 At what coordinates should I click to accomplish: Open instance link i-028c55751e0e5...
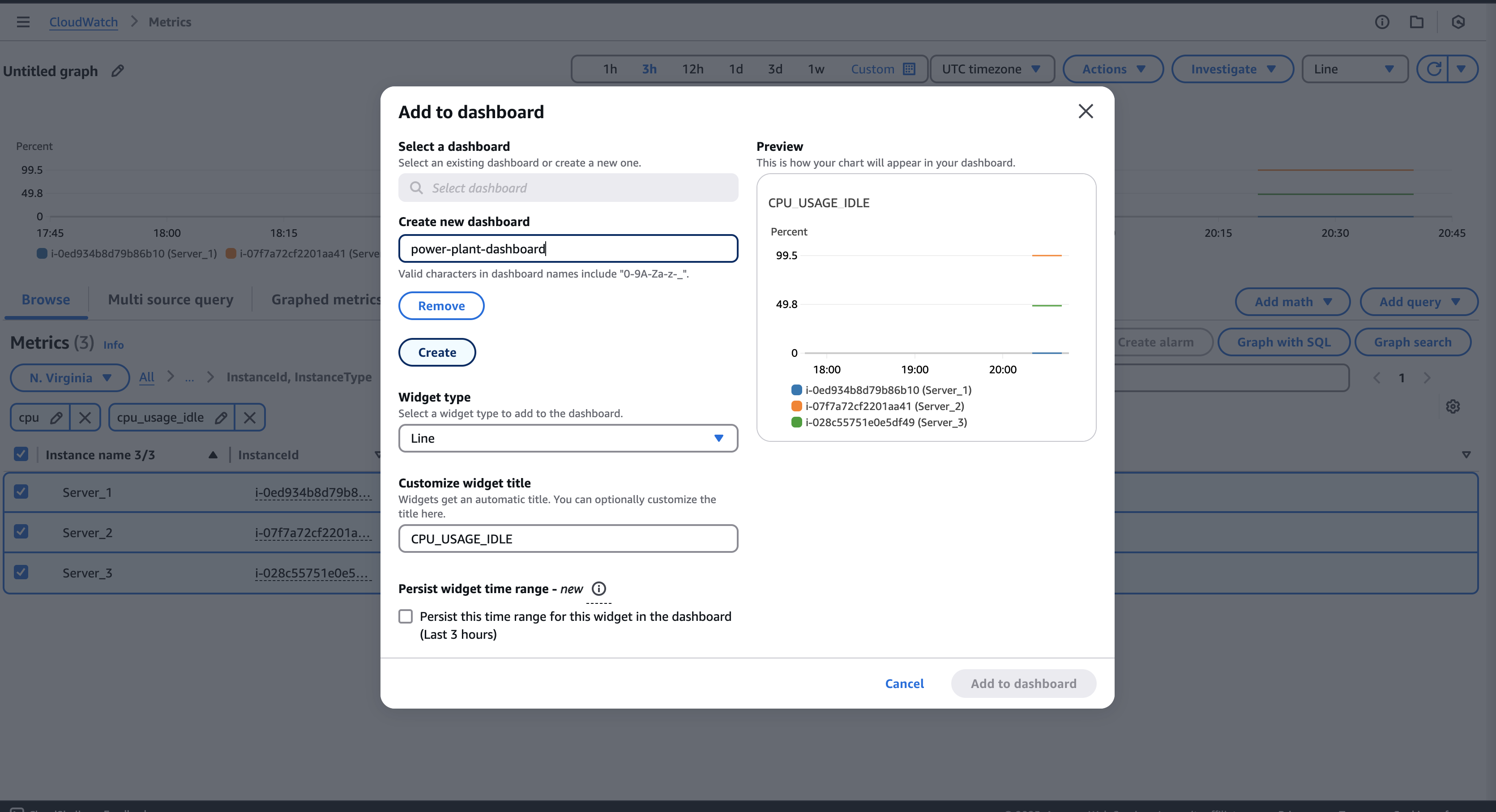point(312,573)
